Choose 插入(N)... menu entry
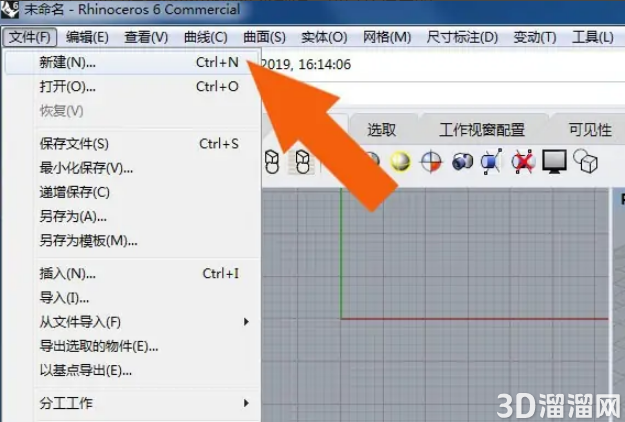The width and height of the screenshot is (625, 422). click(x=132, y=273)
